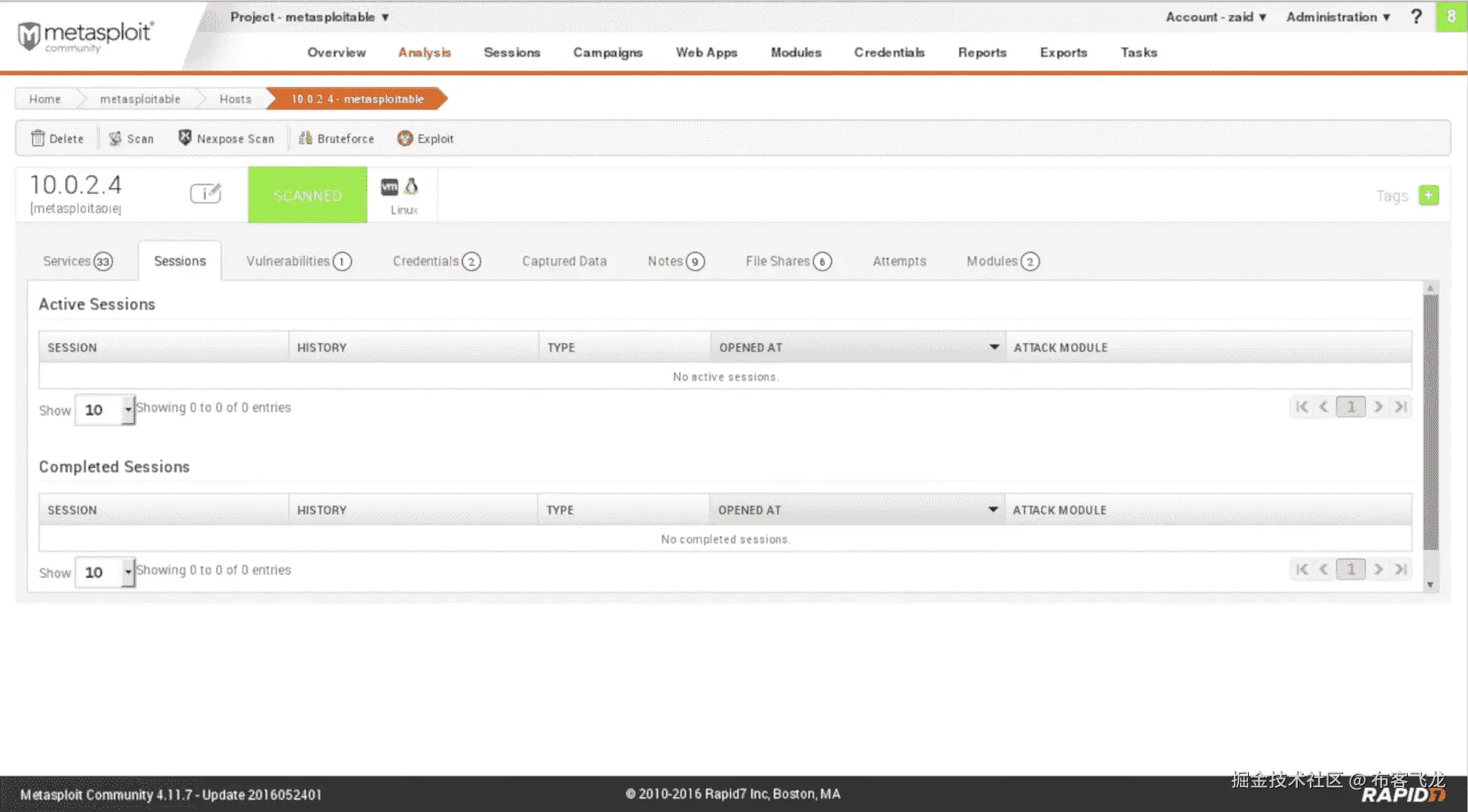Viewport: 1468px width, 812px height.
Task: Open the Sessions top navigation item
Action: pyautogui.click(x=512, y=53)
